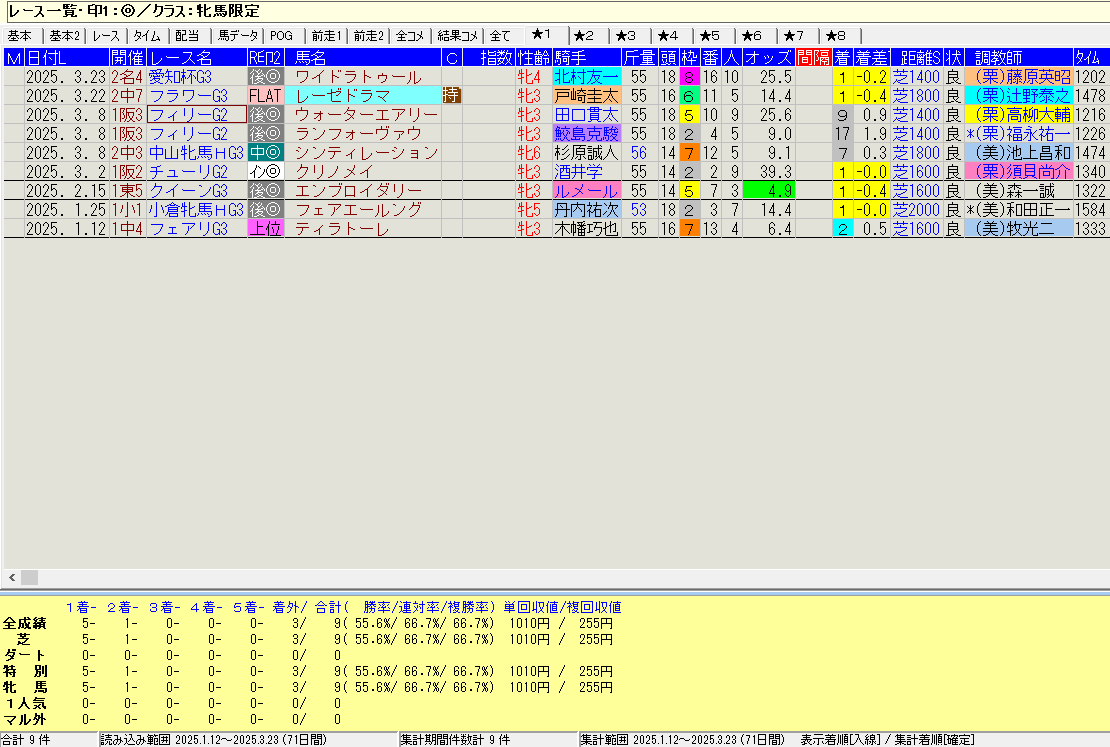Image resolution: width=1110 pixels, height=747 pixels.
Task: Select the 全て tab
Action: (x=501, y=36)
